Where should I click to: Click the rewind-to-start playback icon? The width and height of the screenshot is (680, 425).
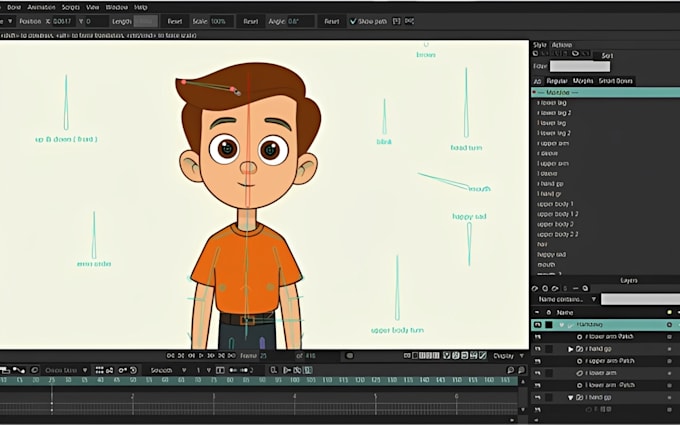tap(170, 356)
